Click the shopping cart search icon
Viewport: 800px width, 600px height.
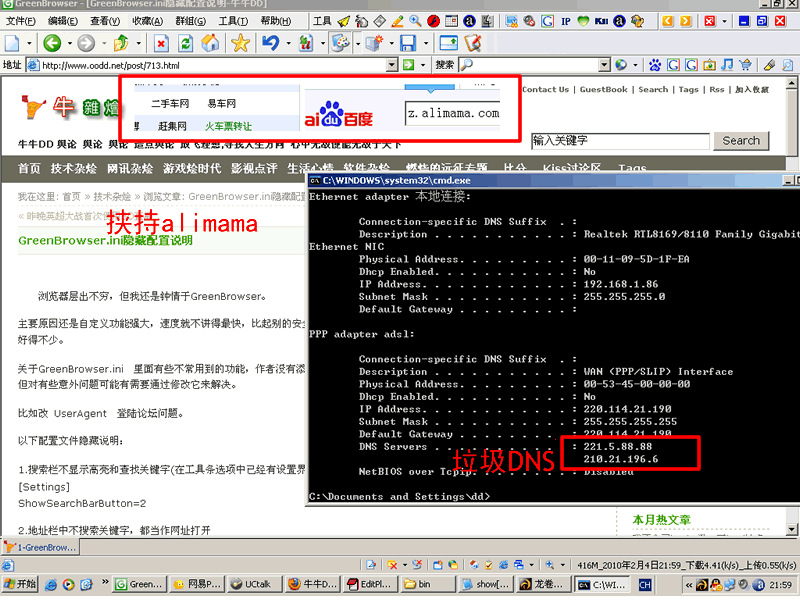click(745, 65)
